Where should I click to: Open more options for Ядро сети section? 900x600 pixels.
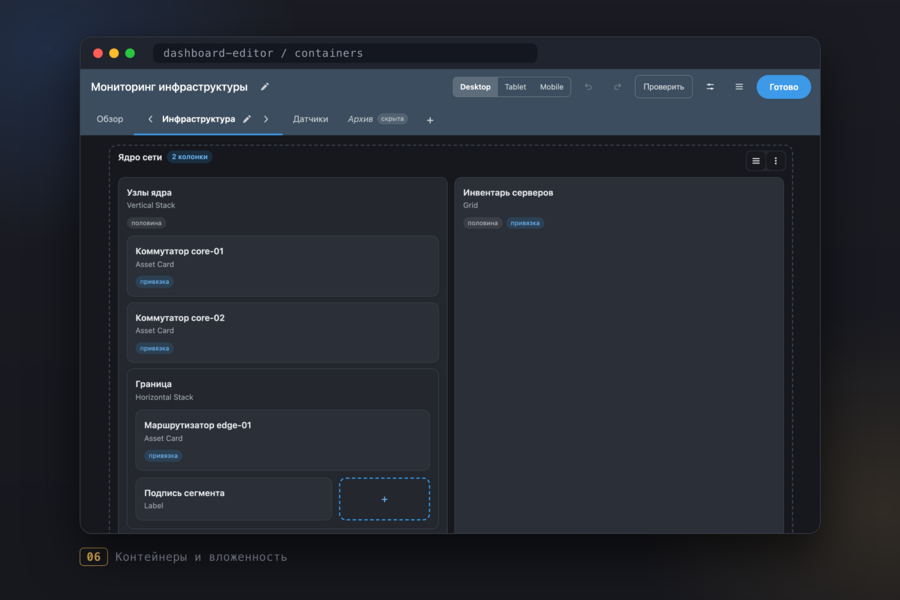[775, 161]
